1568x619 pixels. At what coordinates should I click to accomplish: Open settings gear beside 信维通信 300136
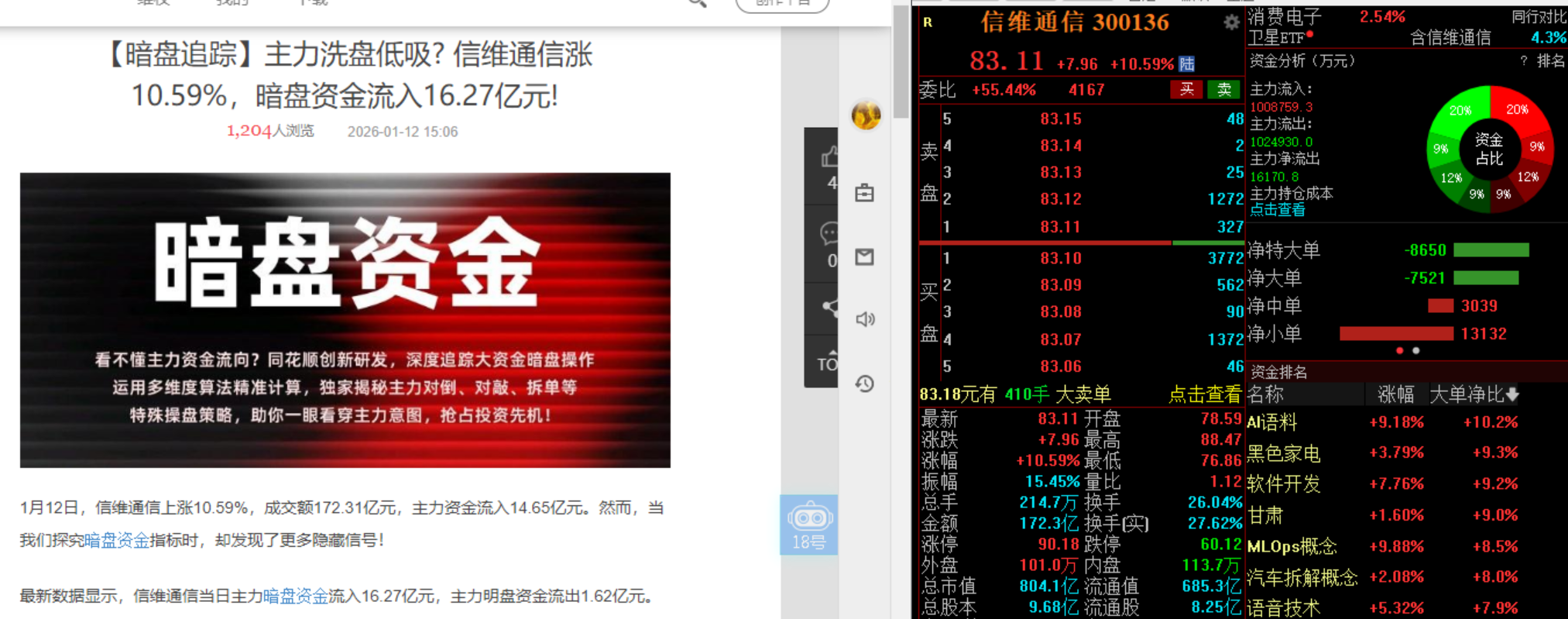point(1231,22)
